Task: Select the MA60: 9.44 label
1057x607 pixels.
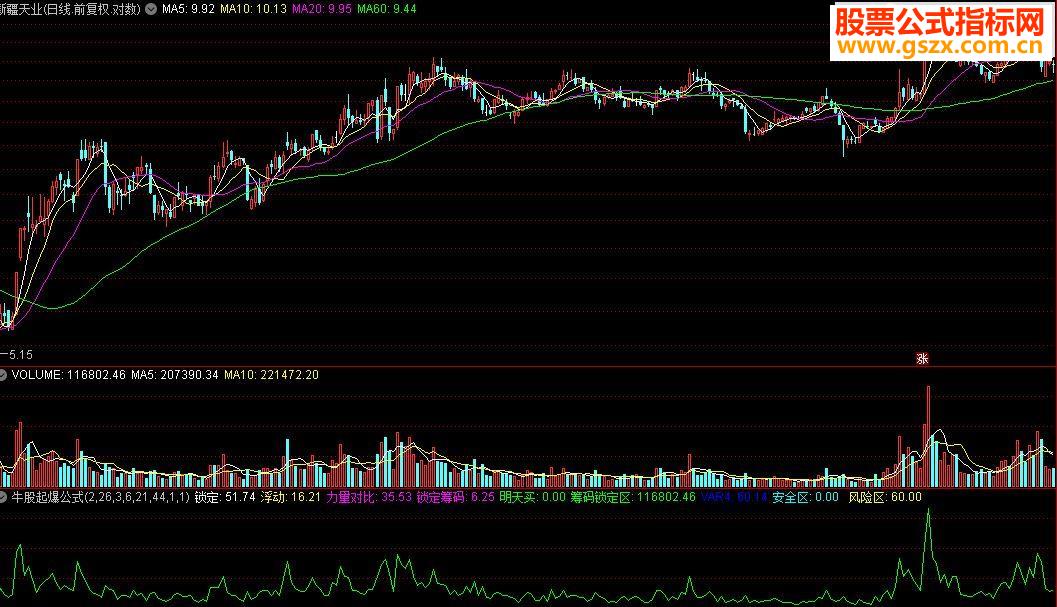Action: click(x=387, y=9)
